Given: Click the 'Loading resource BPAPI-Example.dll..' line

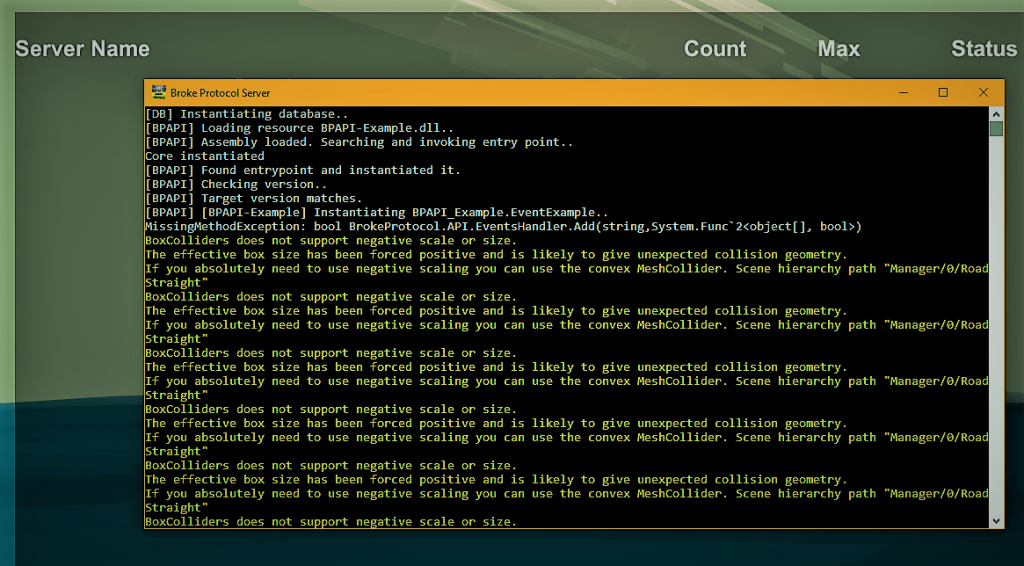Looking at the screenshot, I should click(x=299, y=128).
